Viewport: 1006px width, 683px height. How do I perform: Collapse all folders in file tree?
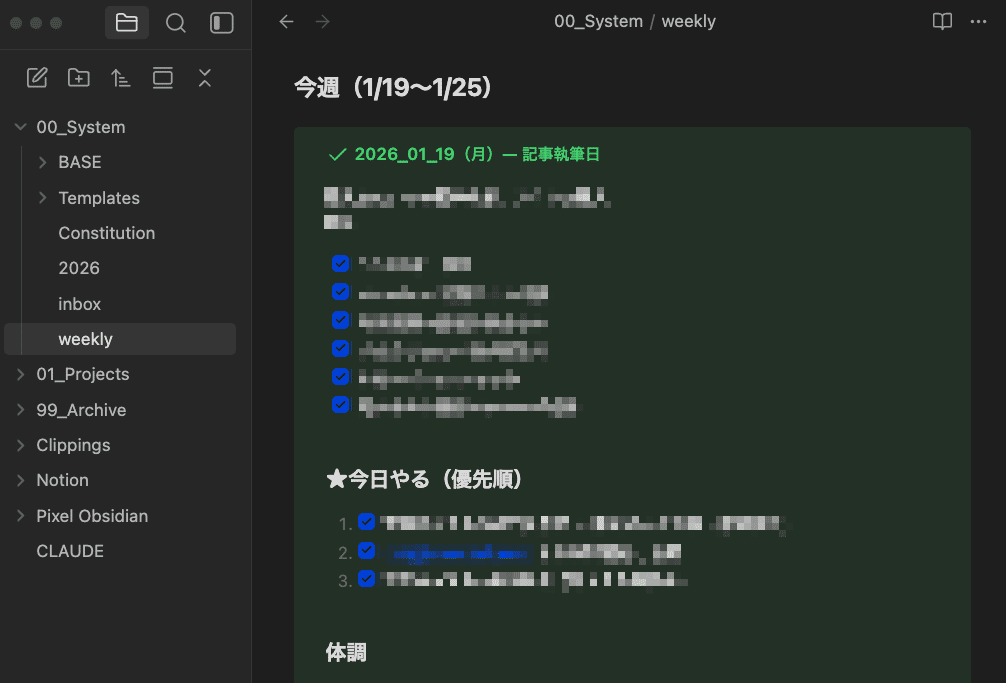205,78
